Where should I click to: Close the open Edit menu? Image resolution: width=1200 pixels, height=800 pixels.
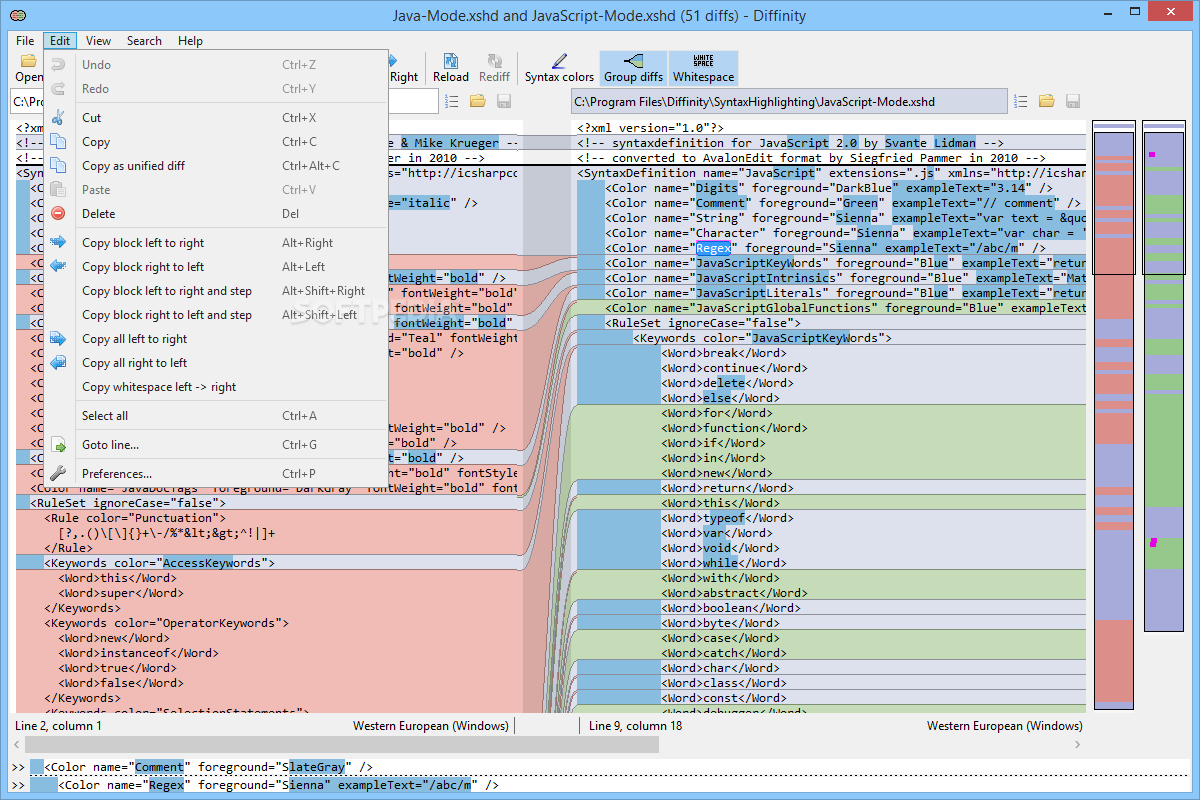pyautogui.click(x=60, y=41)
